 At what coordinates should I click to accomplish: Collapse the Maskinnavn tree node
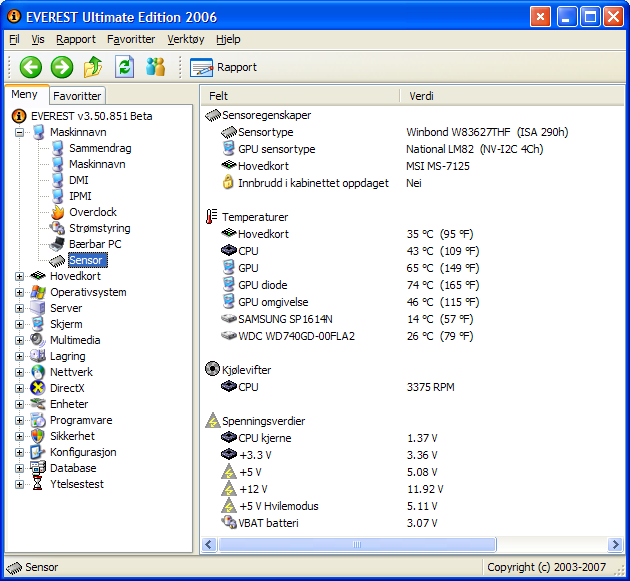(x=19, y=132)
